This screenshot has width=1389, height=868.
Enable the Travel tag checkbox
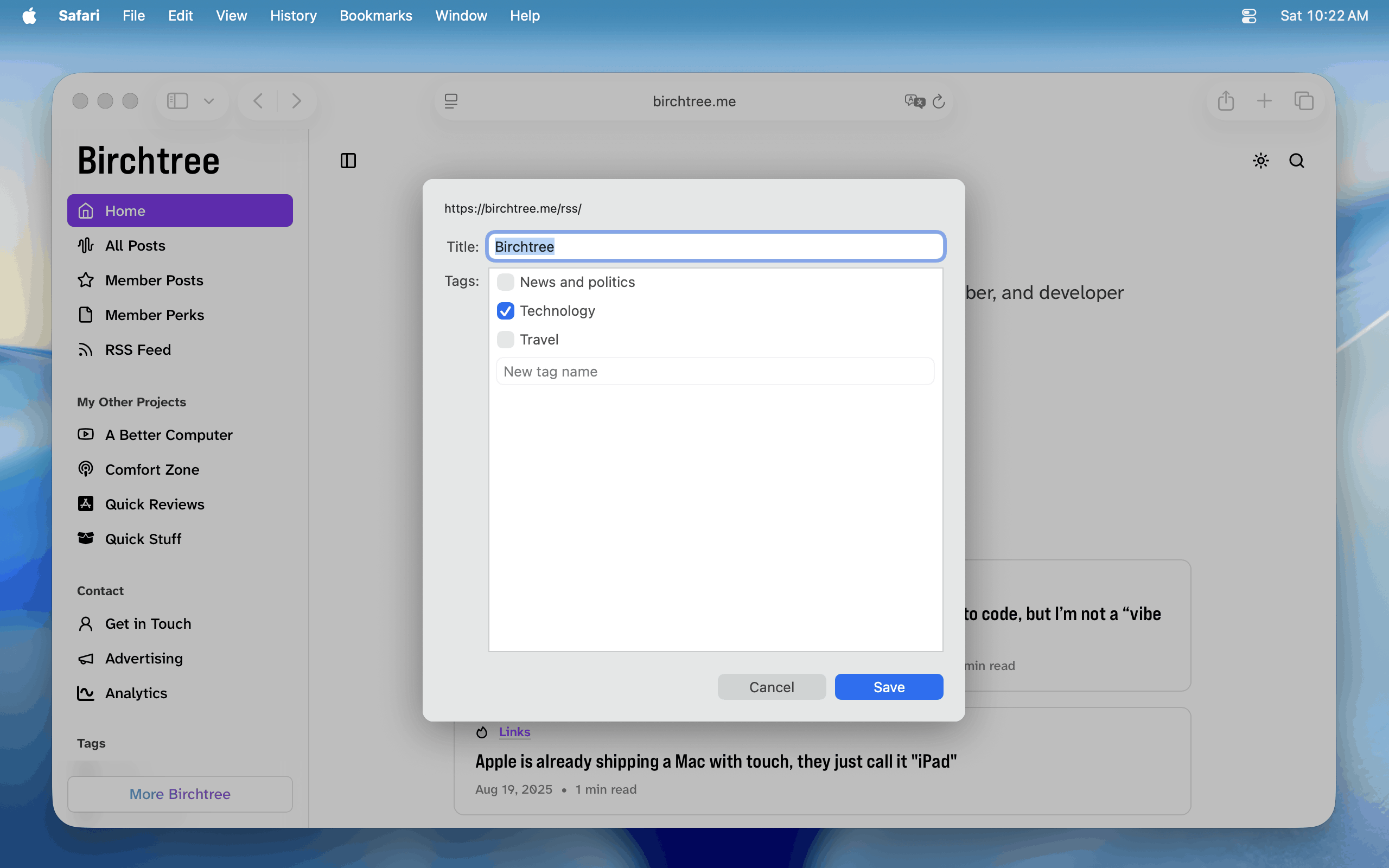coord(505,339)
